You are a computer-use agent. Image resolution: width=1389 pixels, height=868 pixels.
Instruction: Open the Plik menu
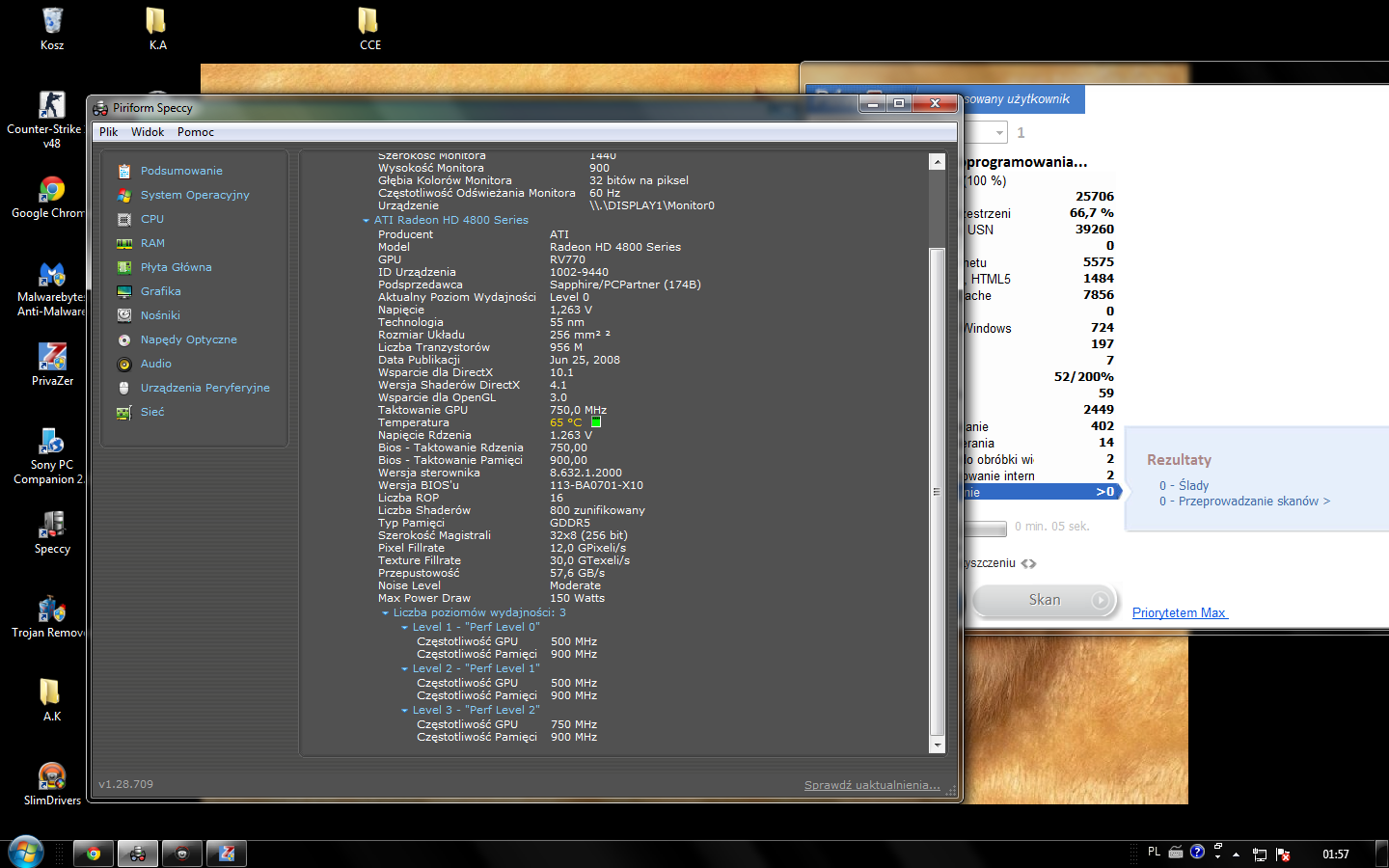point(108,132)
